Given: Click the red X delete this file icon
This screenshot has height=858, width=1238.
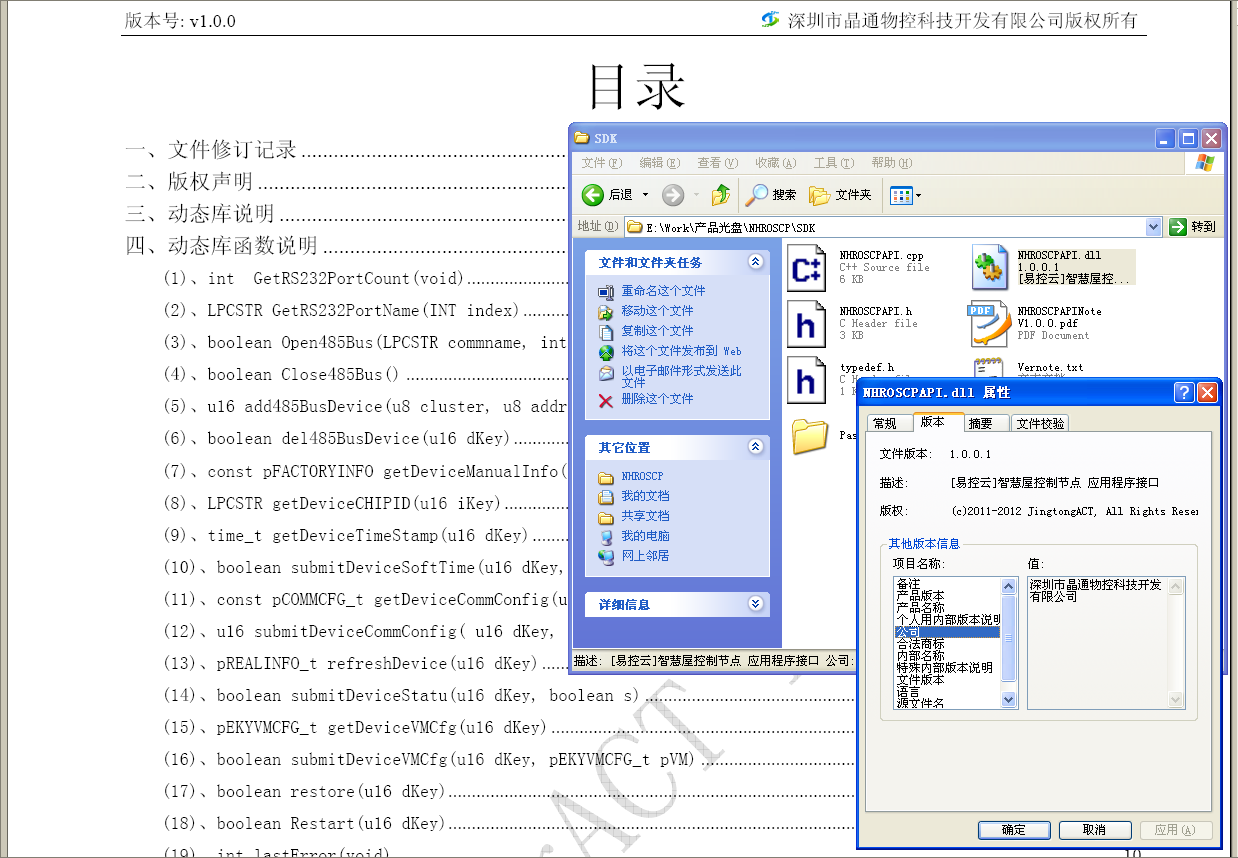Looking at the screenshot, I should [x=605, y=400].
